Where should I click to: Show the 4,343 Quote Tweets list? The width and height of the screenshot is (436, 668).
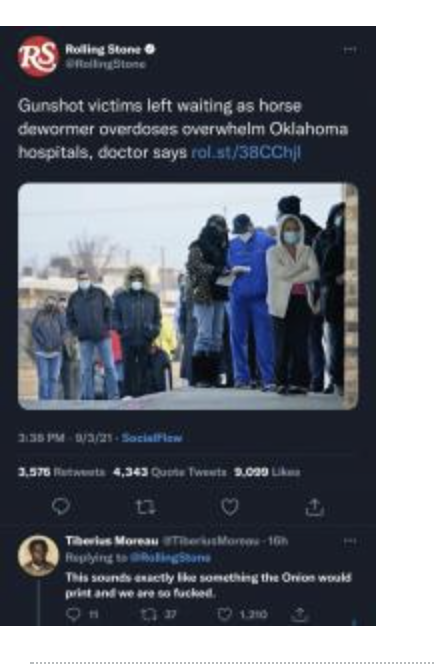[170, 472]
